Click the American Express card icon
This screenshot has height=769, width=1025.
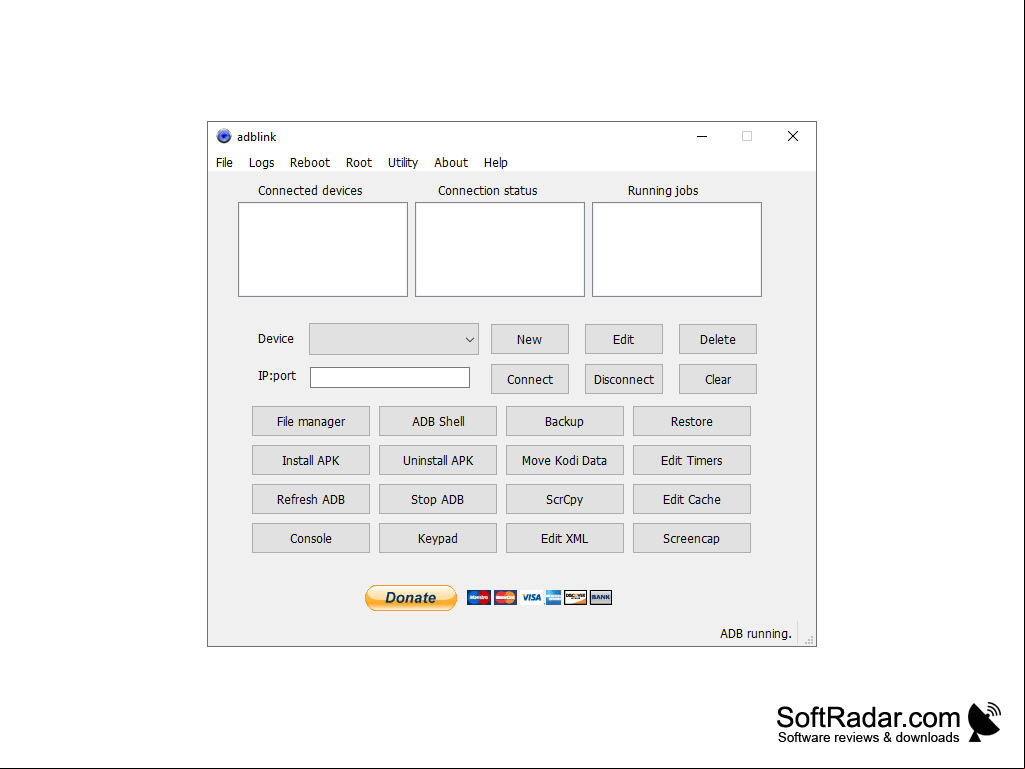553,597
